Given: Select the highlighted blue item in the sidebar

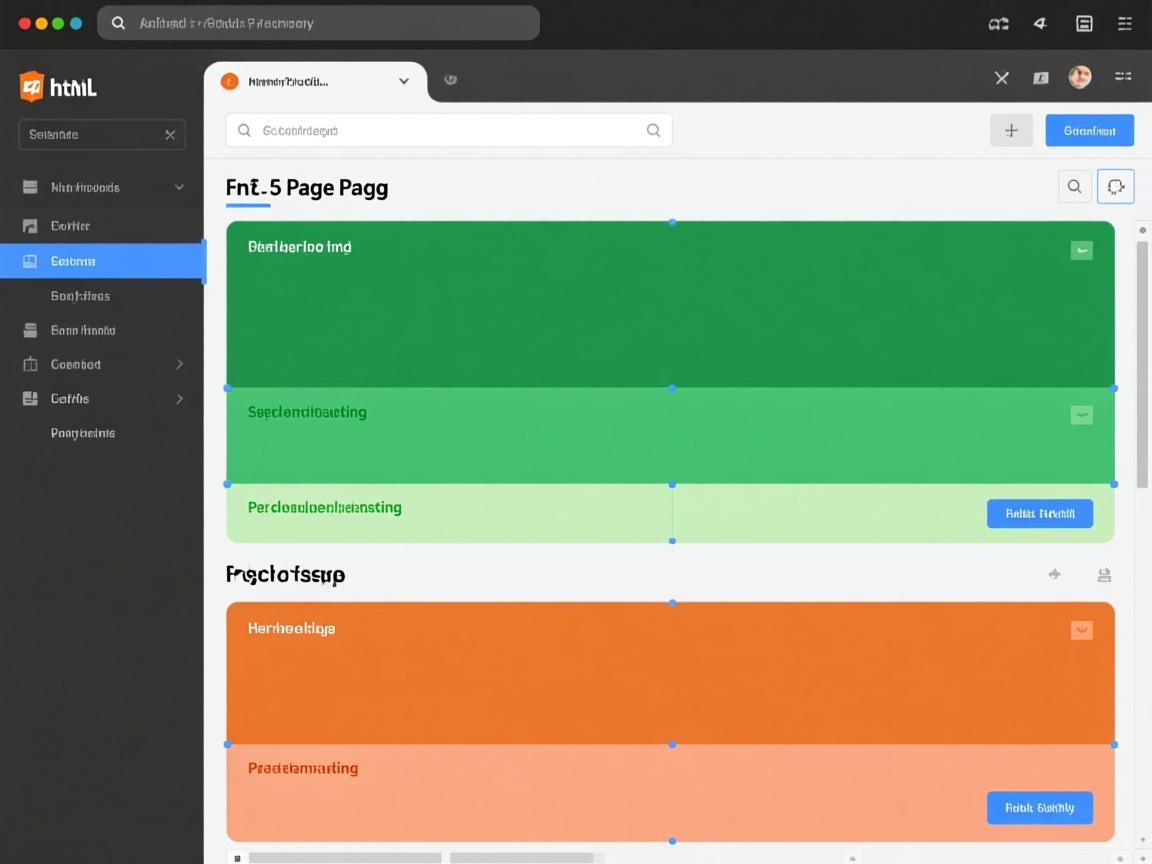Looking at the screenshot, I should [x=102, y=261].
